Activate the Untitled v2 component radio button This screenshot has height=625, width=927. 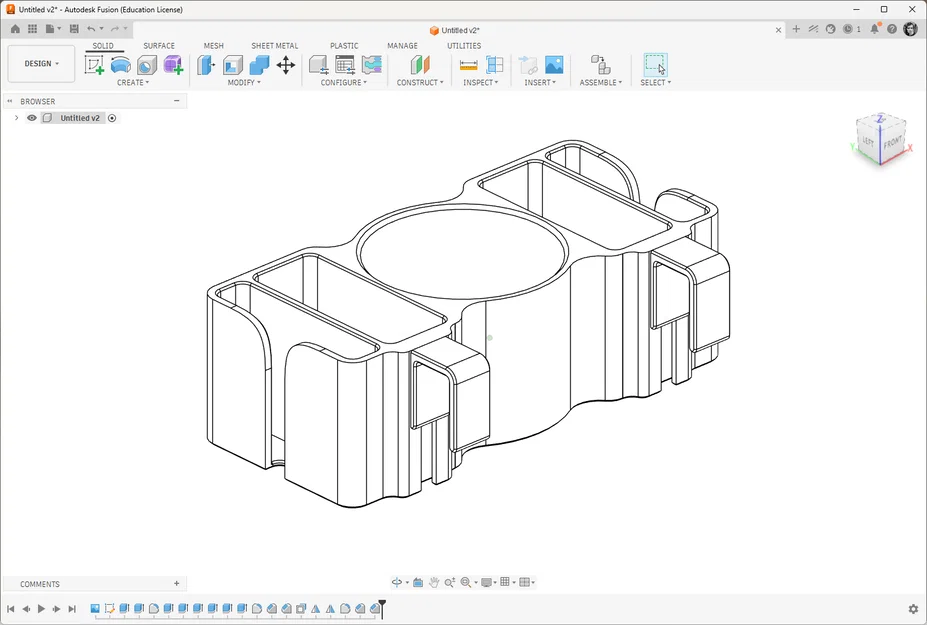(112, 118)
